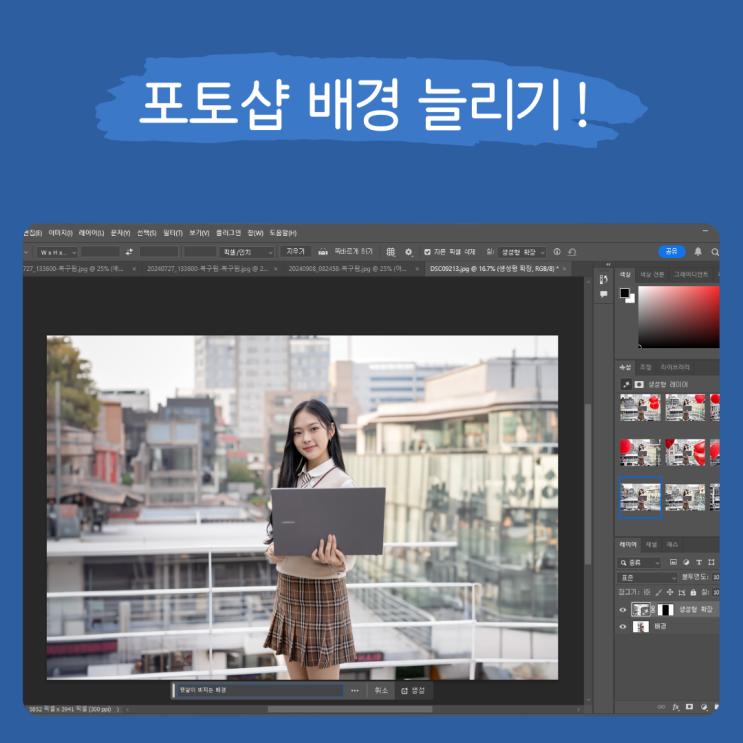Click the 취소 cancel button
Viewport: 743px width, 743px height.
tap(381, 691)
